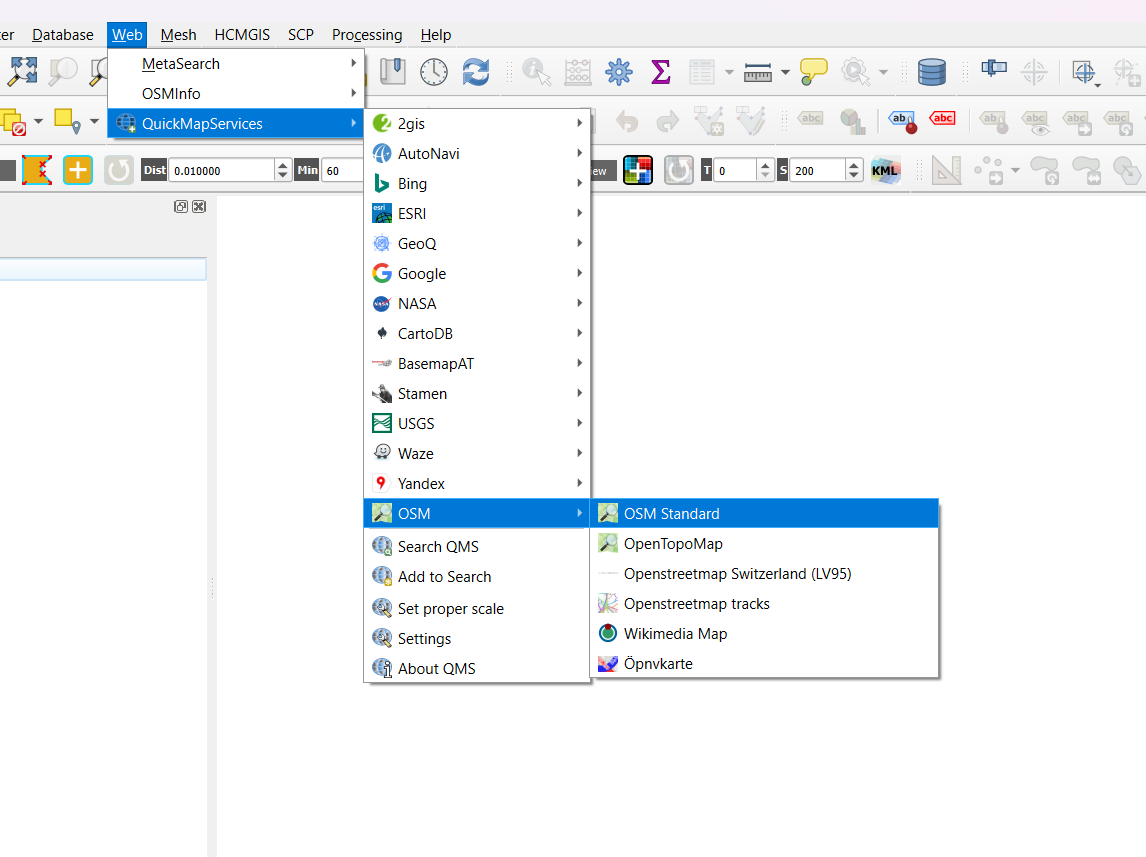Click the Min value input field
Screen dimensions: 1146x857
(x=341, y=170)
